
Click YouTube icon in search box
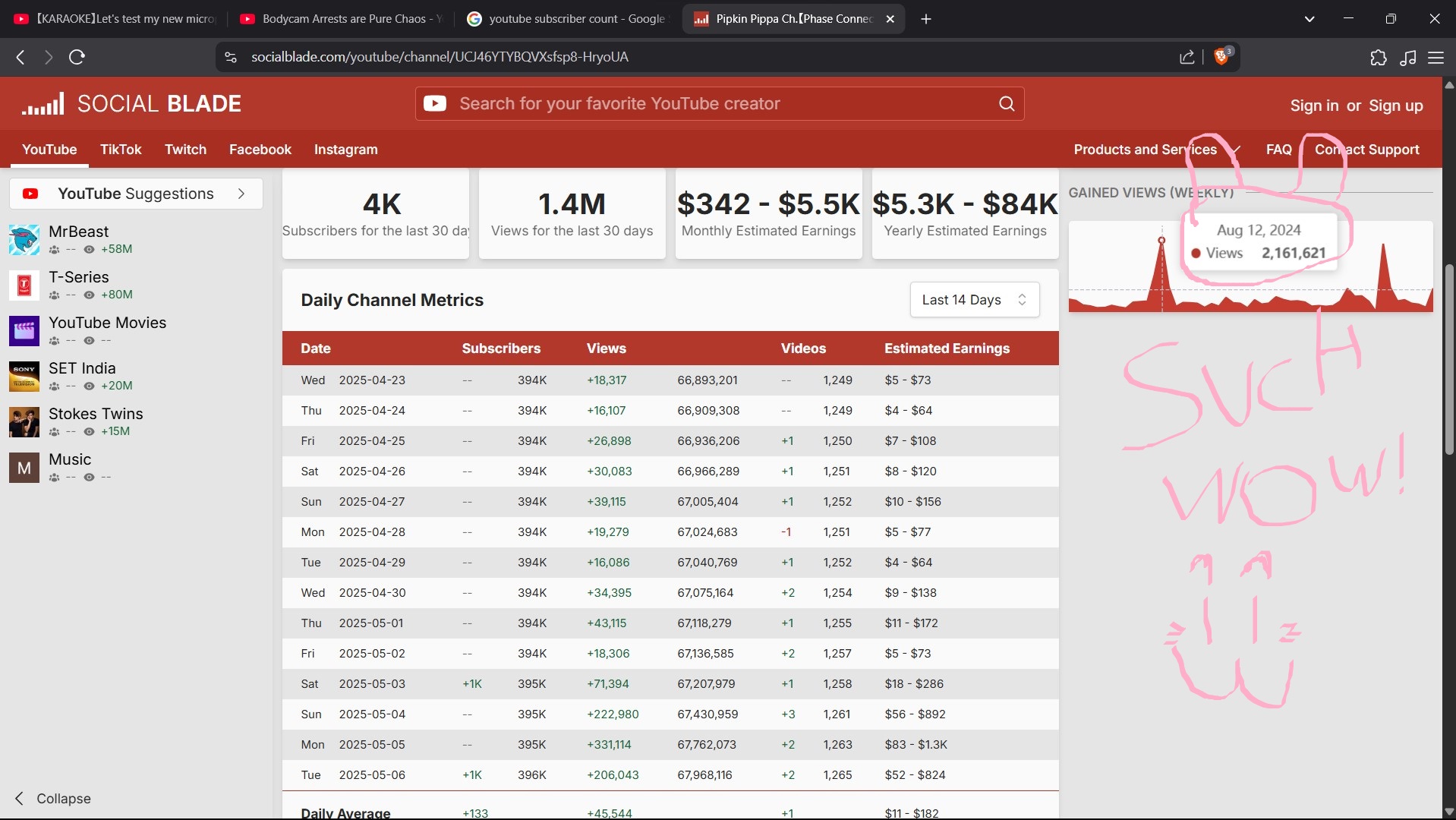click(435, 104)
